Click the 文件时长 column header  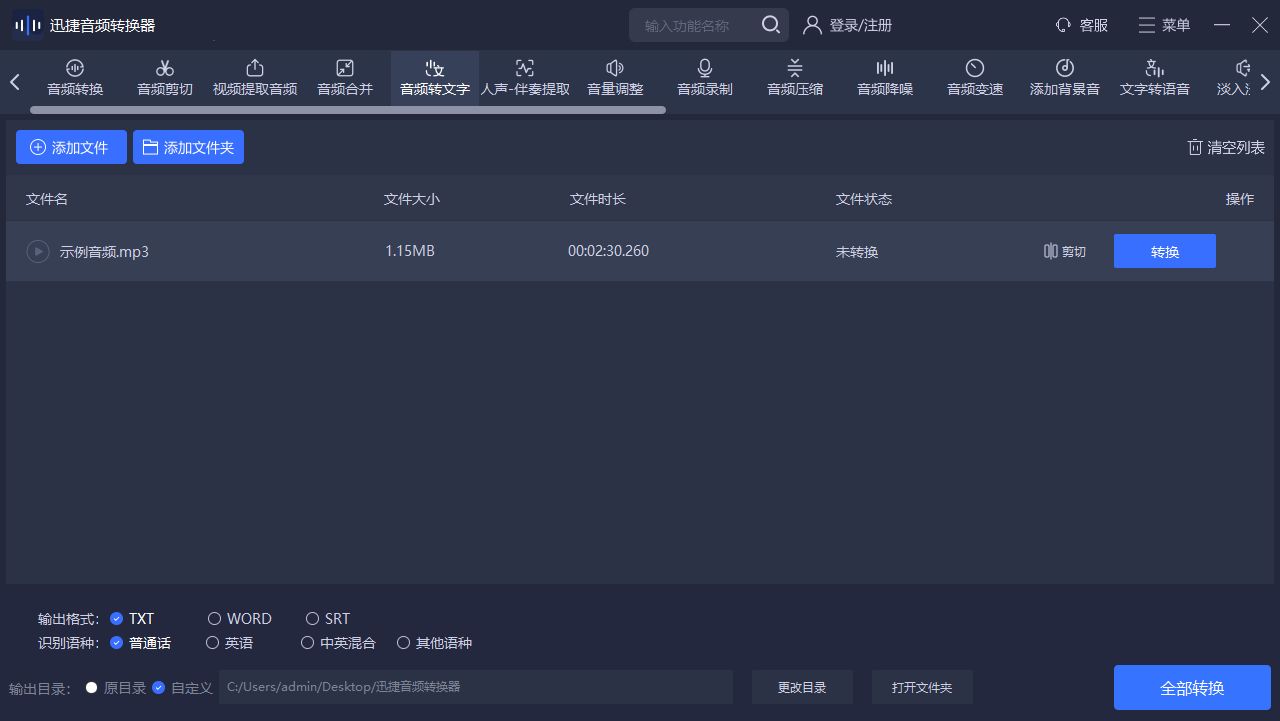pos(598,199)
